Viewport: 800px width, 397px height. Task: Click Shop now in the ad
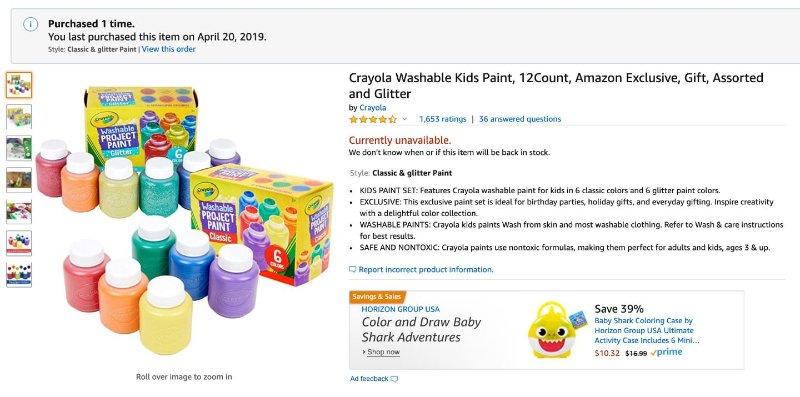coord(383,352)
